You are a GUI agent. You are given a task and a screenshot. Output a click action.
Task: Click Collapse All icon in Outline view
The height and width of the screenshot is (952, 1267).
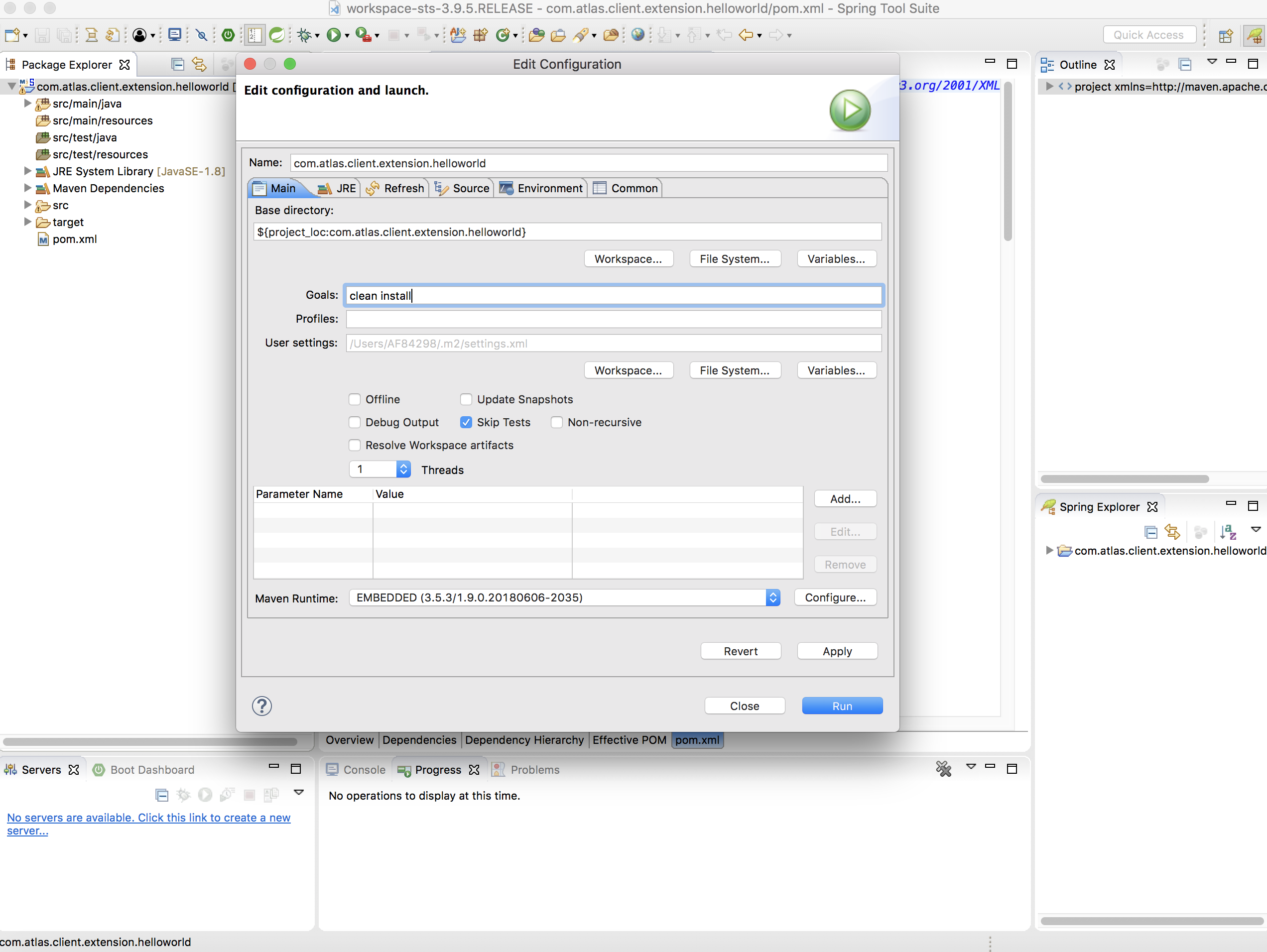click(1185, 65)
